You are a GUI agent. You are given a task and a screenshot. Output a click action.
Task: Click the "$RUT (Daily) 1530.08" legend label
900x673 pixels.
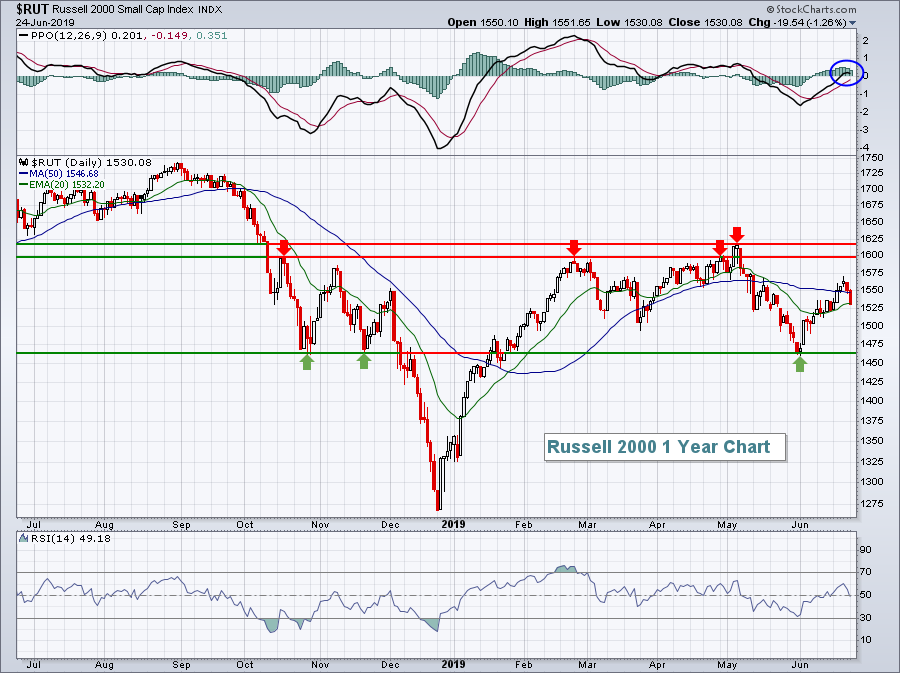point(91,162)
